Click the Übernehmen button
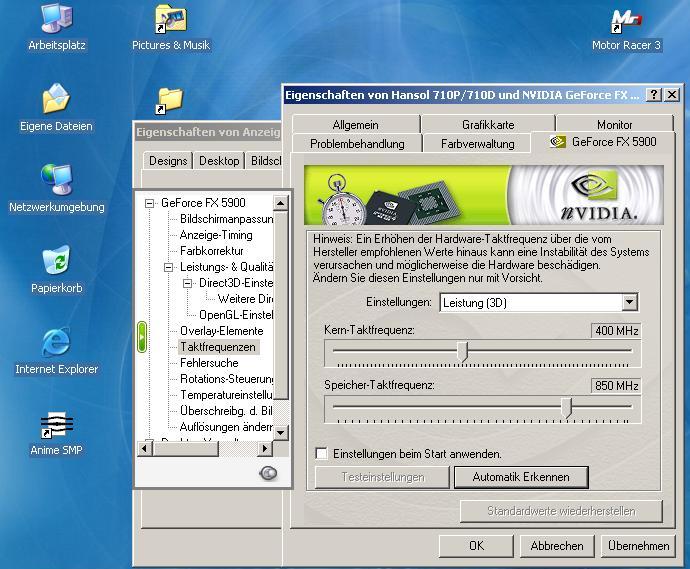Screen dimensions: 690x569 [x=638, y=546]
